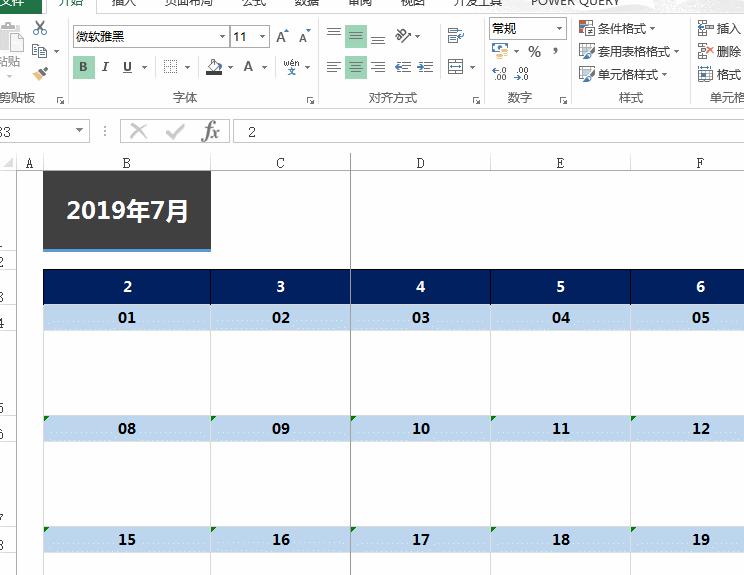Increase indent

tap(425, 67)
